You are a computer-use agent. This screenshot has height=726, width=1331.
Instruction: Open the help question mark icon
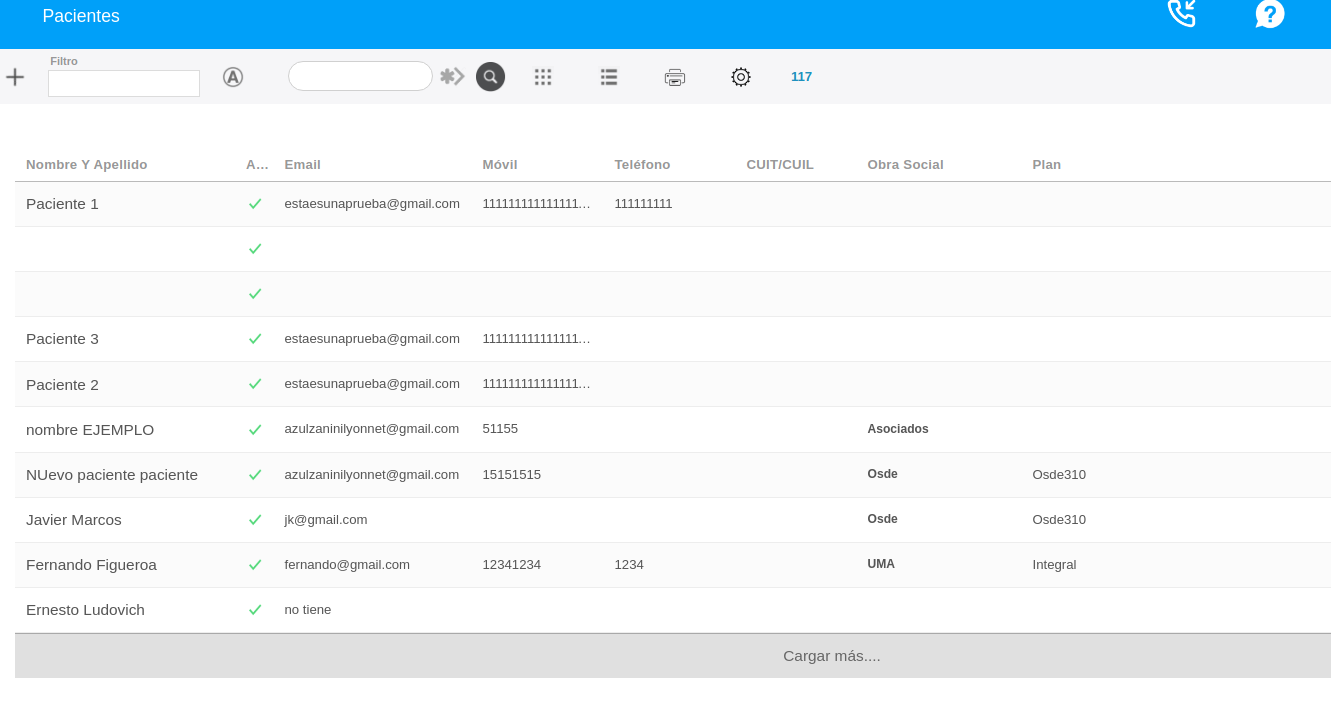pyautogui.click(x=1269, y=14)
